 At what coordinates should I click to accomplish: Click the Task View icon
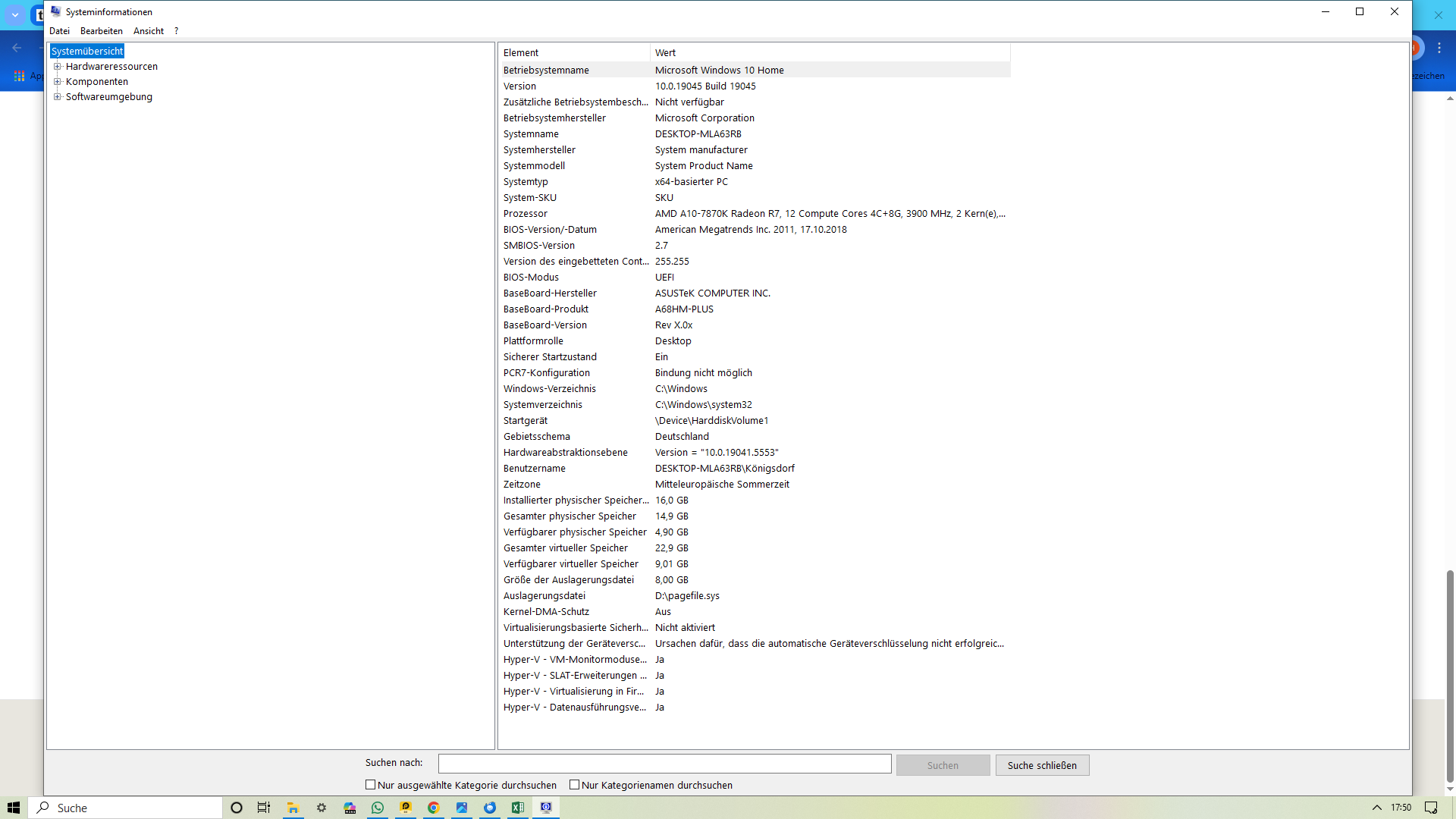(264, 808)
